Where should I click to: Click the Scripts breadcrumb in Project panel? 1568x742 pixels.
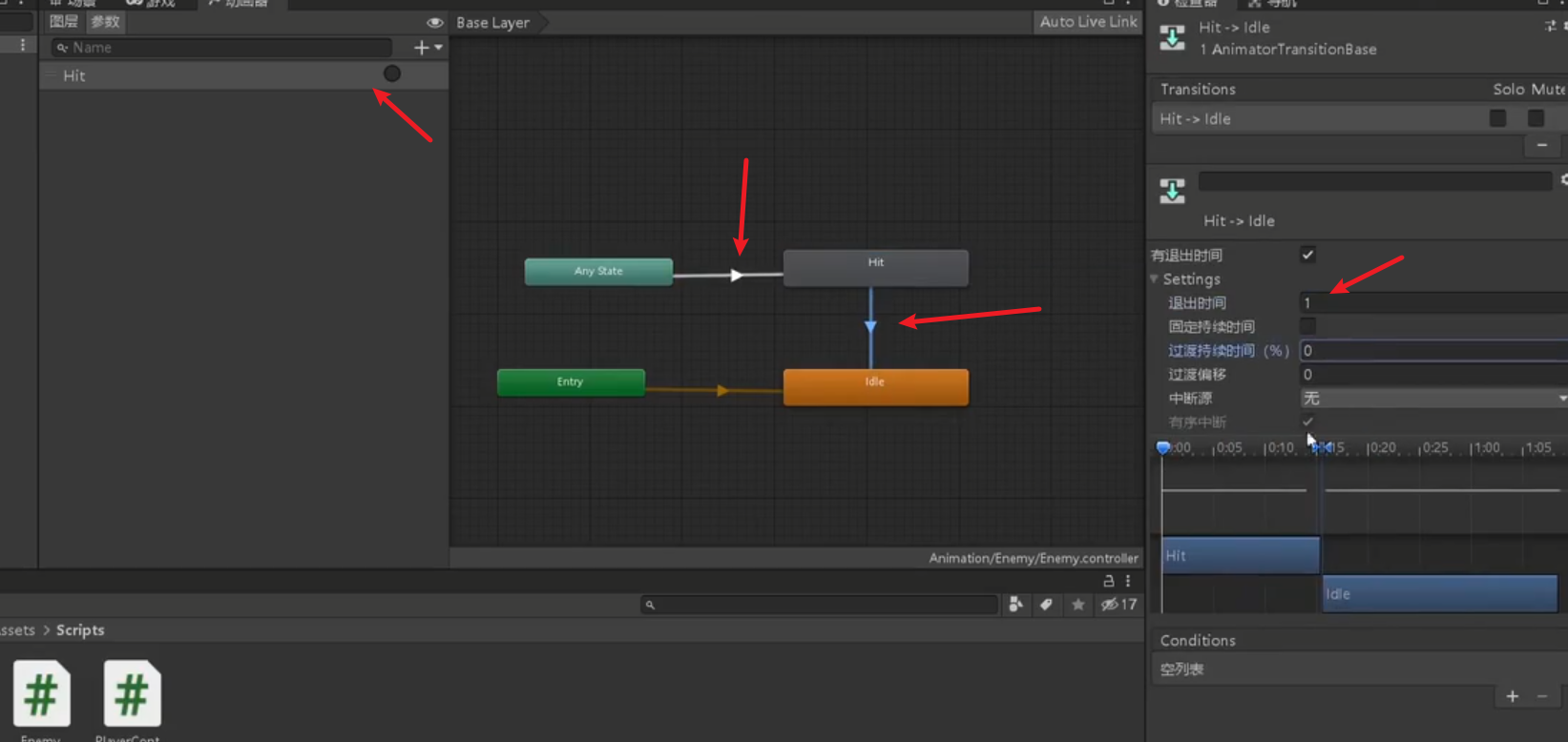80,629
